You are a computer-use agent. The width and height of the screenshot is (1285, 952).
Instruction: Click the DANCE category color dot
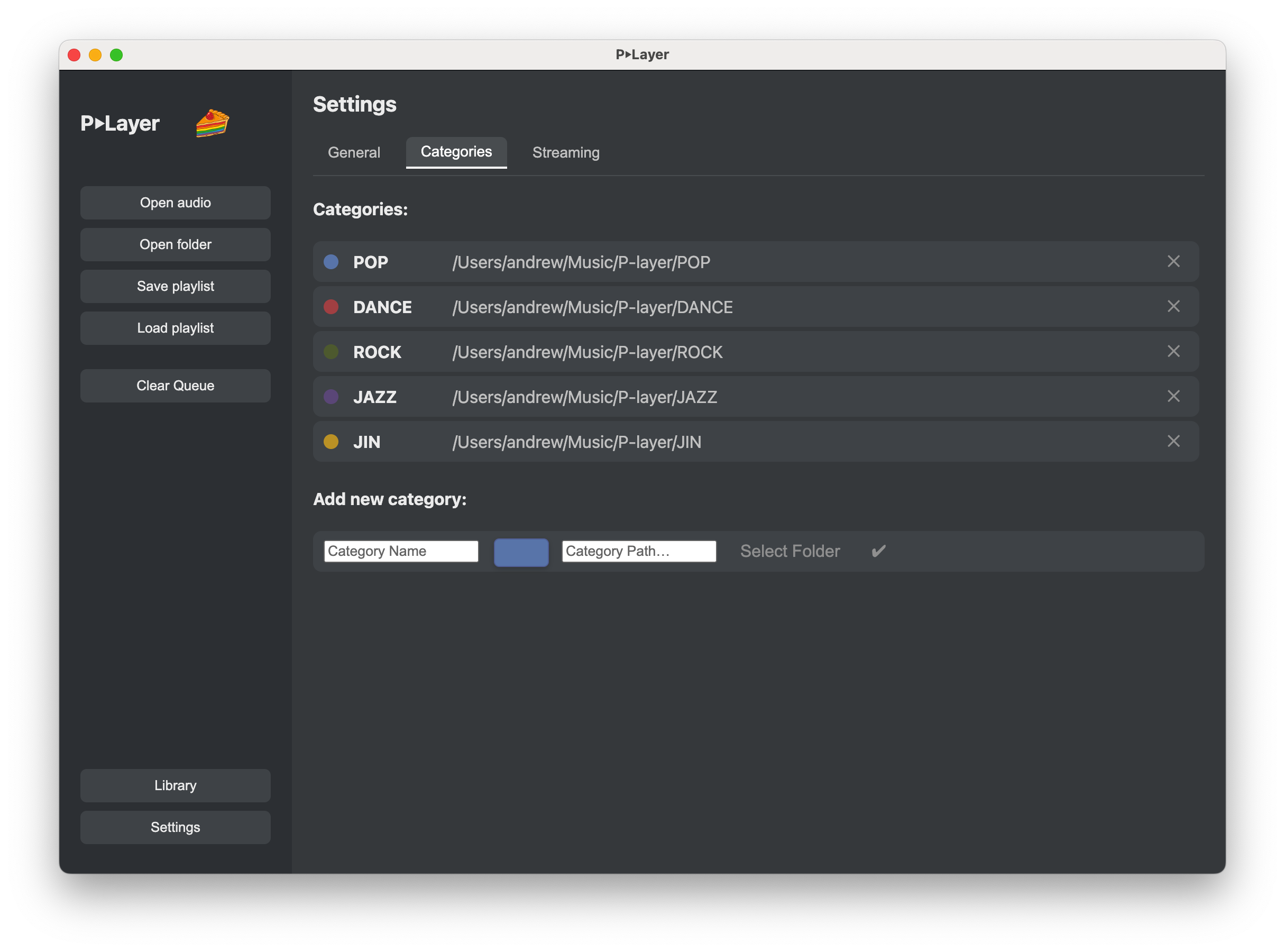click(332, 307)
